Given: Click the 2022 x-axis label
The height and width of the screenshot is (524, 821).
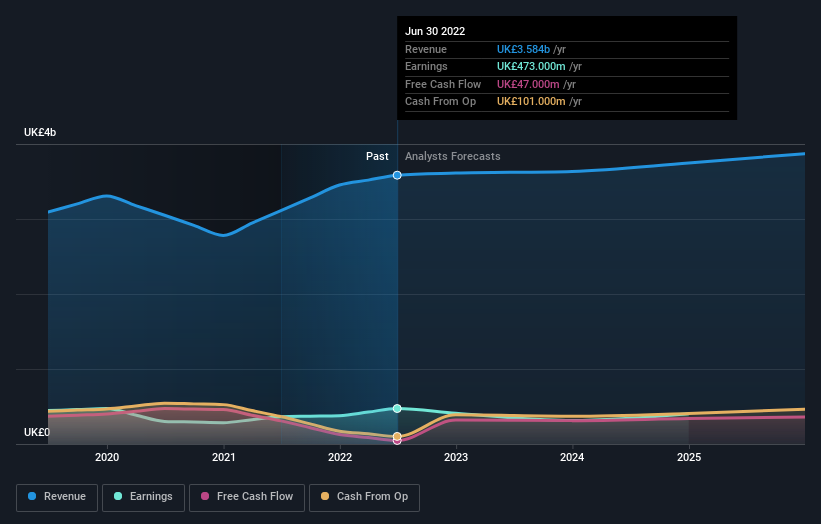Looking at the screenshot, I should point(340,458).
